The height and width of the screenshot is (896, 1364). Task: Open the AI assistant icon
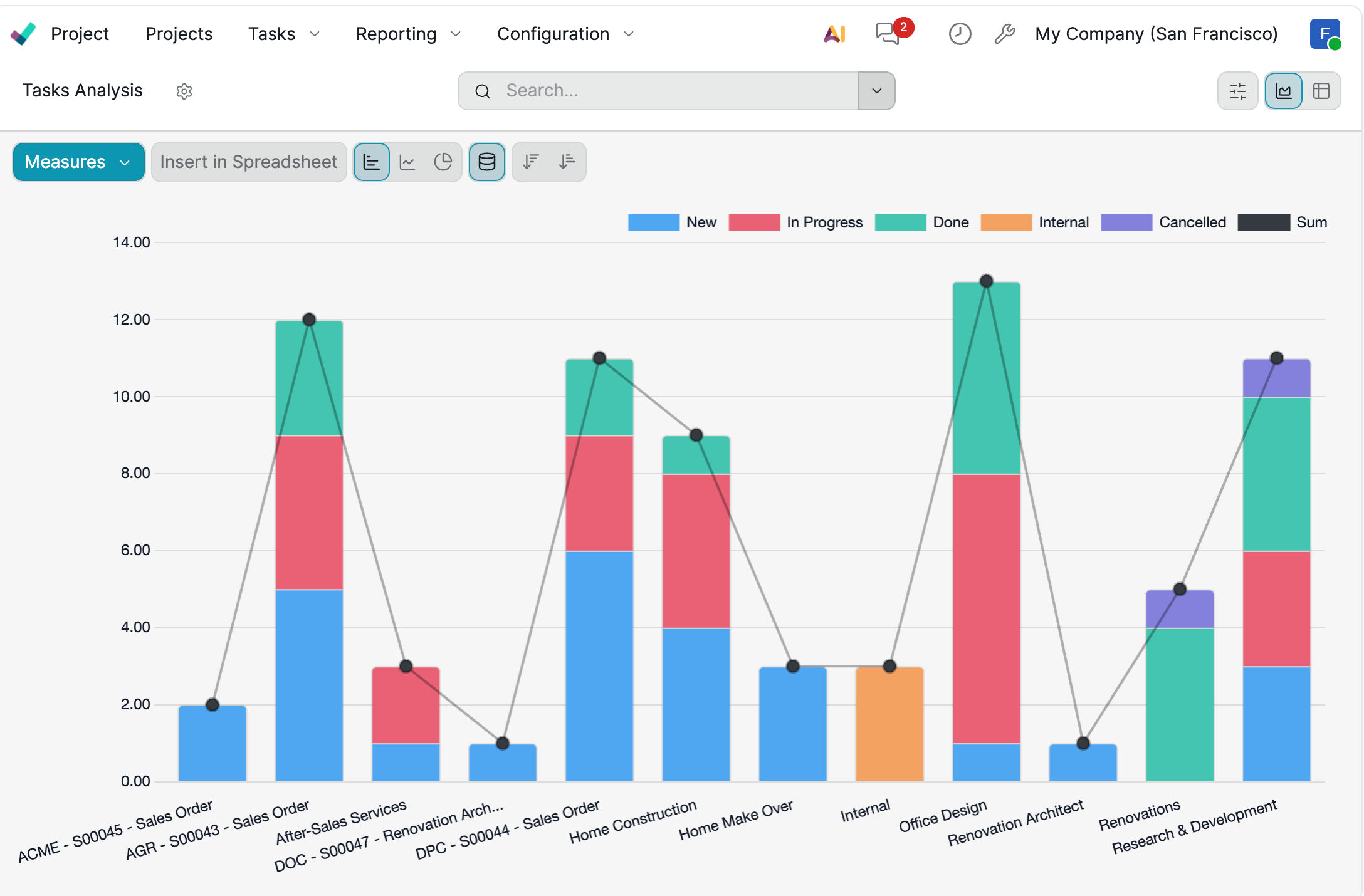[x=834, y=34]
